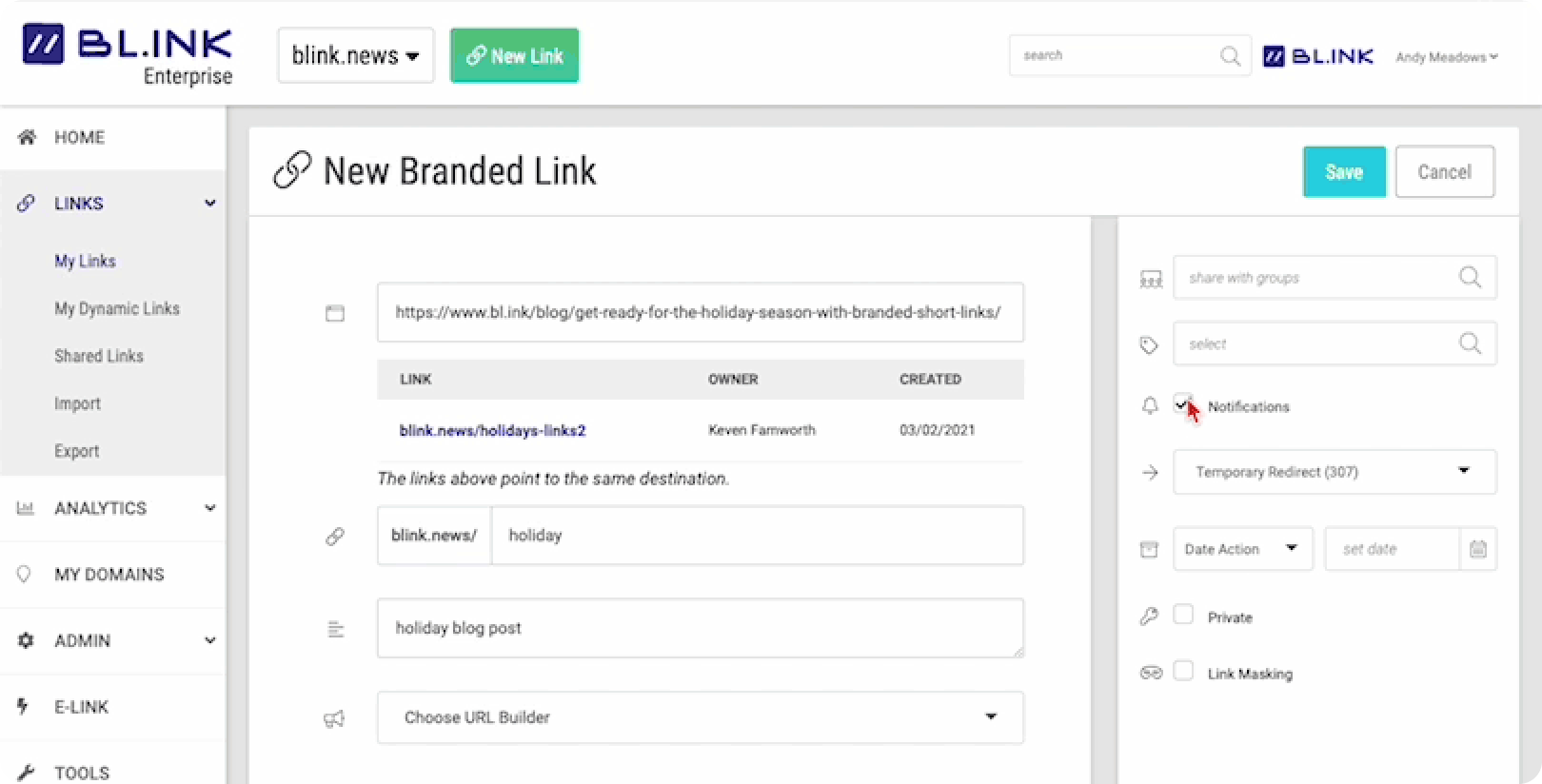Click the Home house icon in sidebar
This screenshot has height=784, width=1542.
27,137
